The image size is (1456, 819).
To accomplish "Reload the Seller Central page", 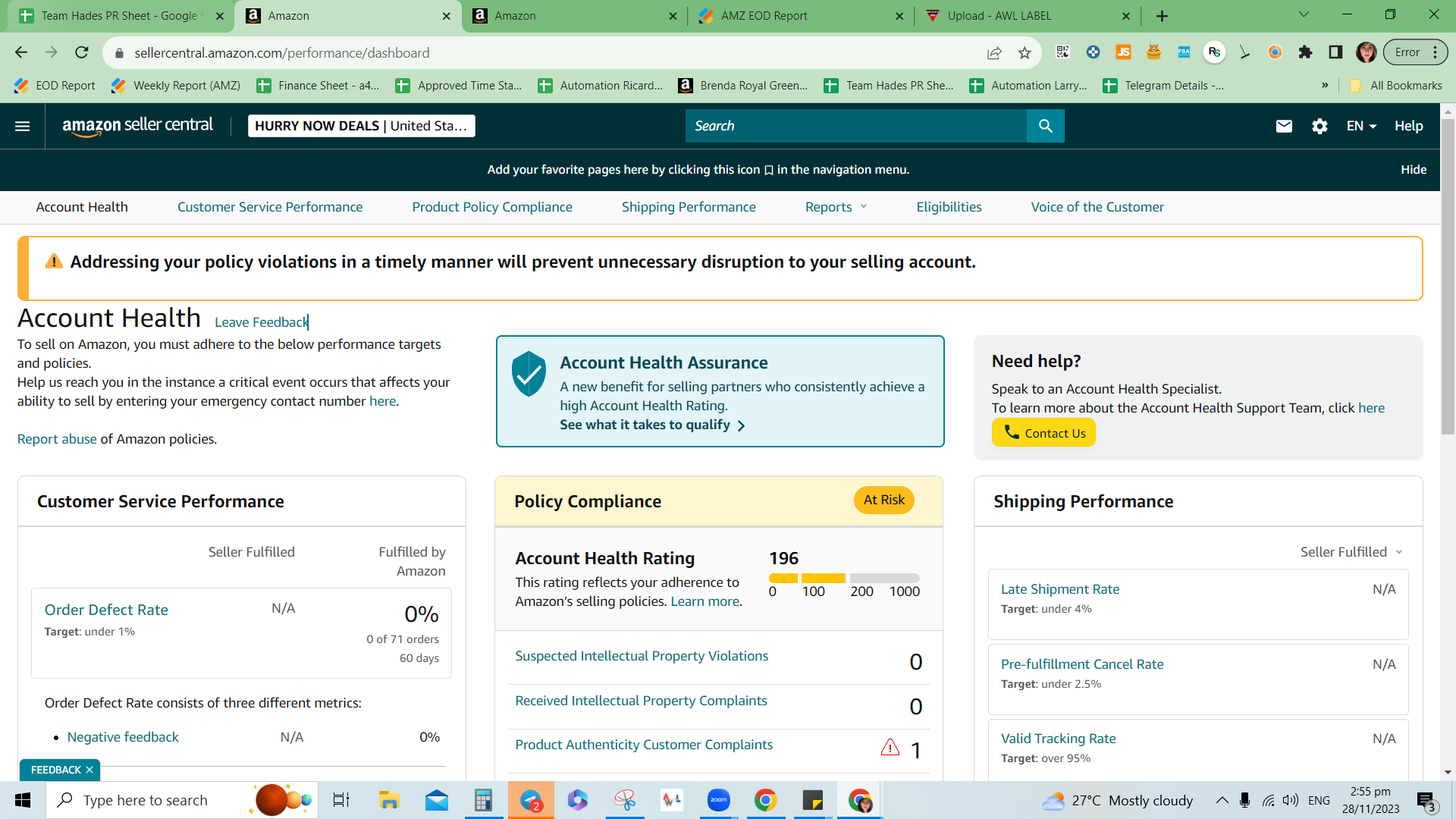I will tap(82, 52).
